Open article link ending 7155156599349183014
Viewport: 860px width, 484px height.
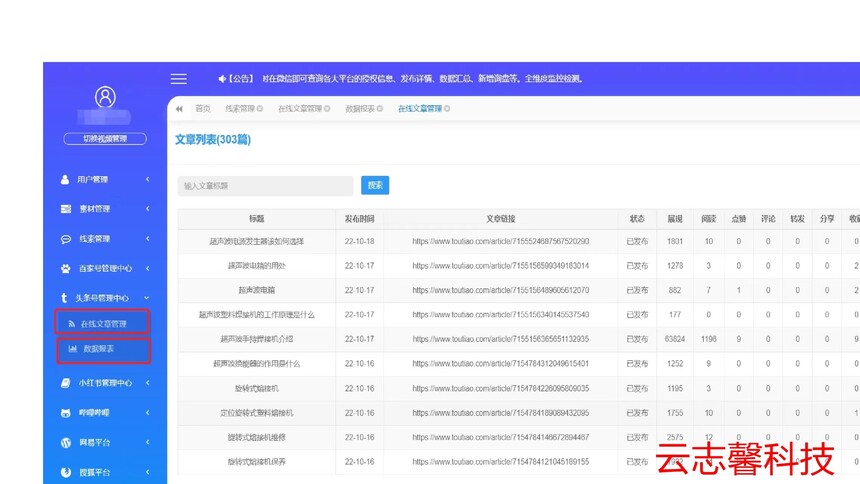[501, 266]
